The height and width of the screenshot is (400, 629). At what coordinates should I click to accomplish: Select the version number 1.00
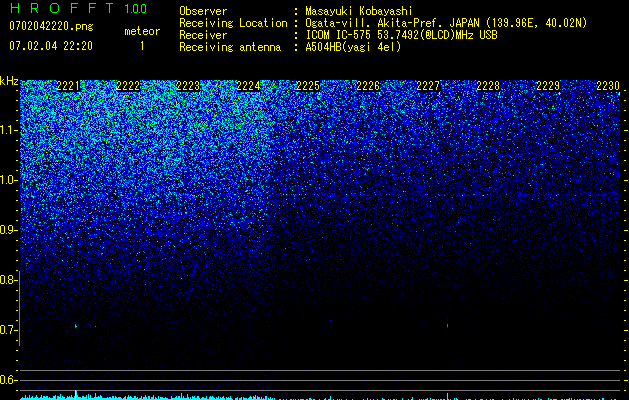[x=136, y=9]
